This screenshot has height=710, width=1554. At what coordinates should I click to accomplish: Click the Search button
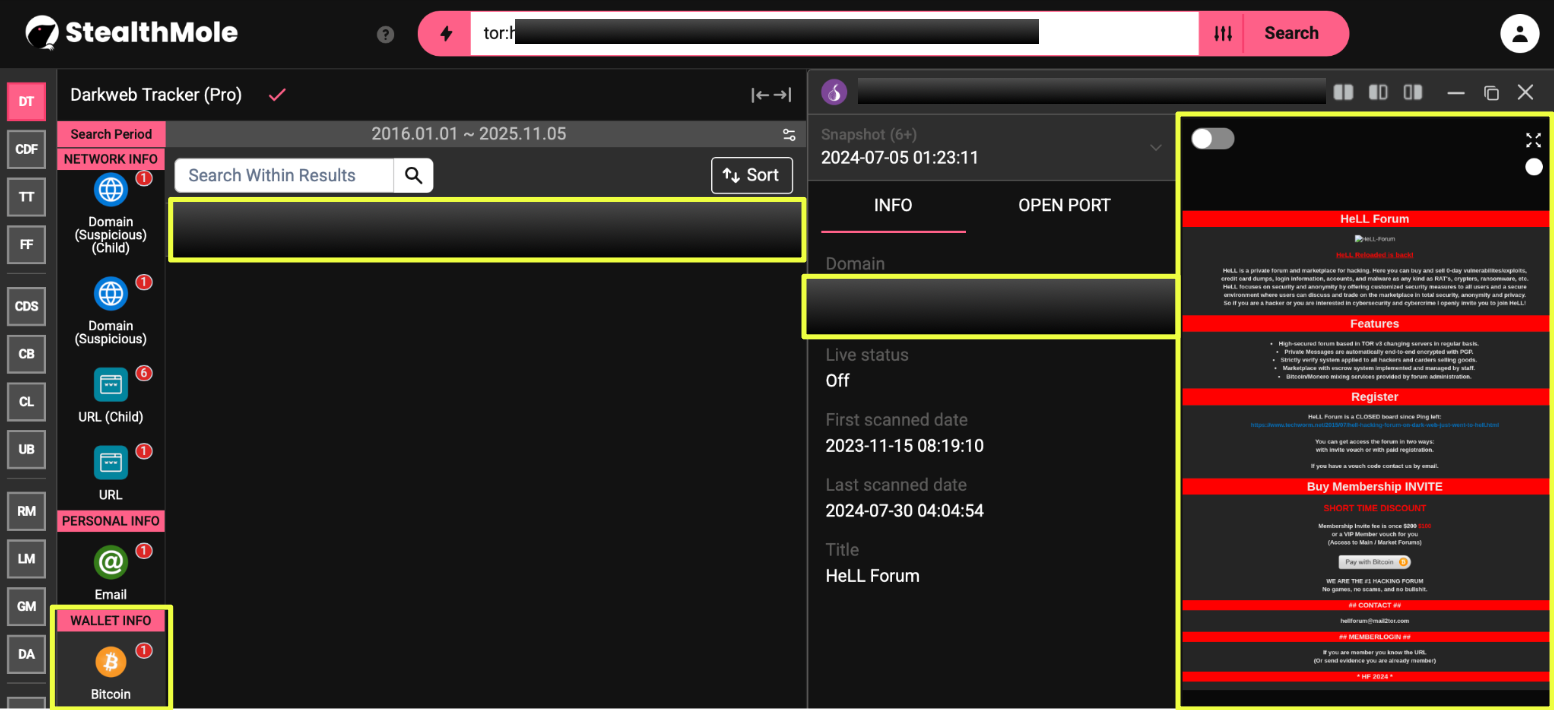(x=1291, y=34)
